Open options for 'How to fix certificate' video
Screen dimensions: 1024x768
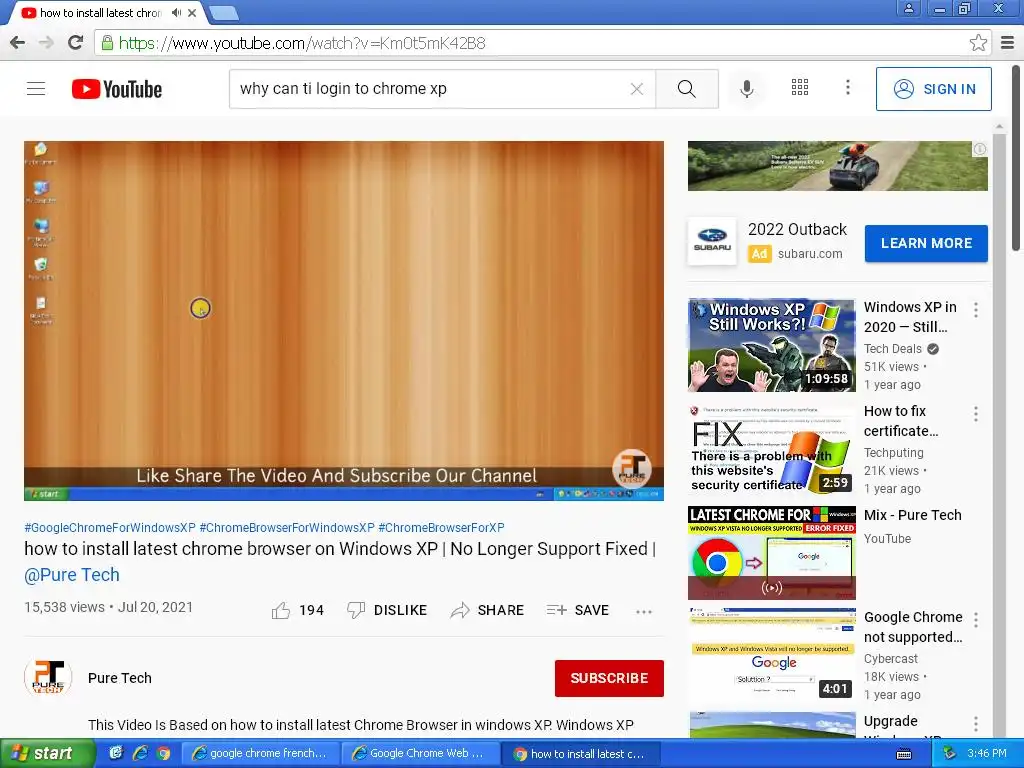[976, 413]
